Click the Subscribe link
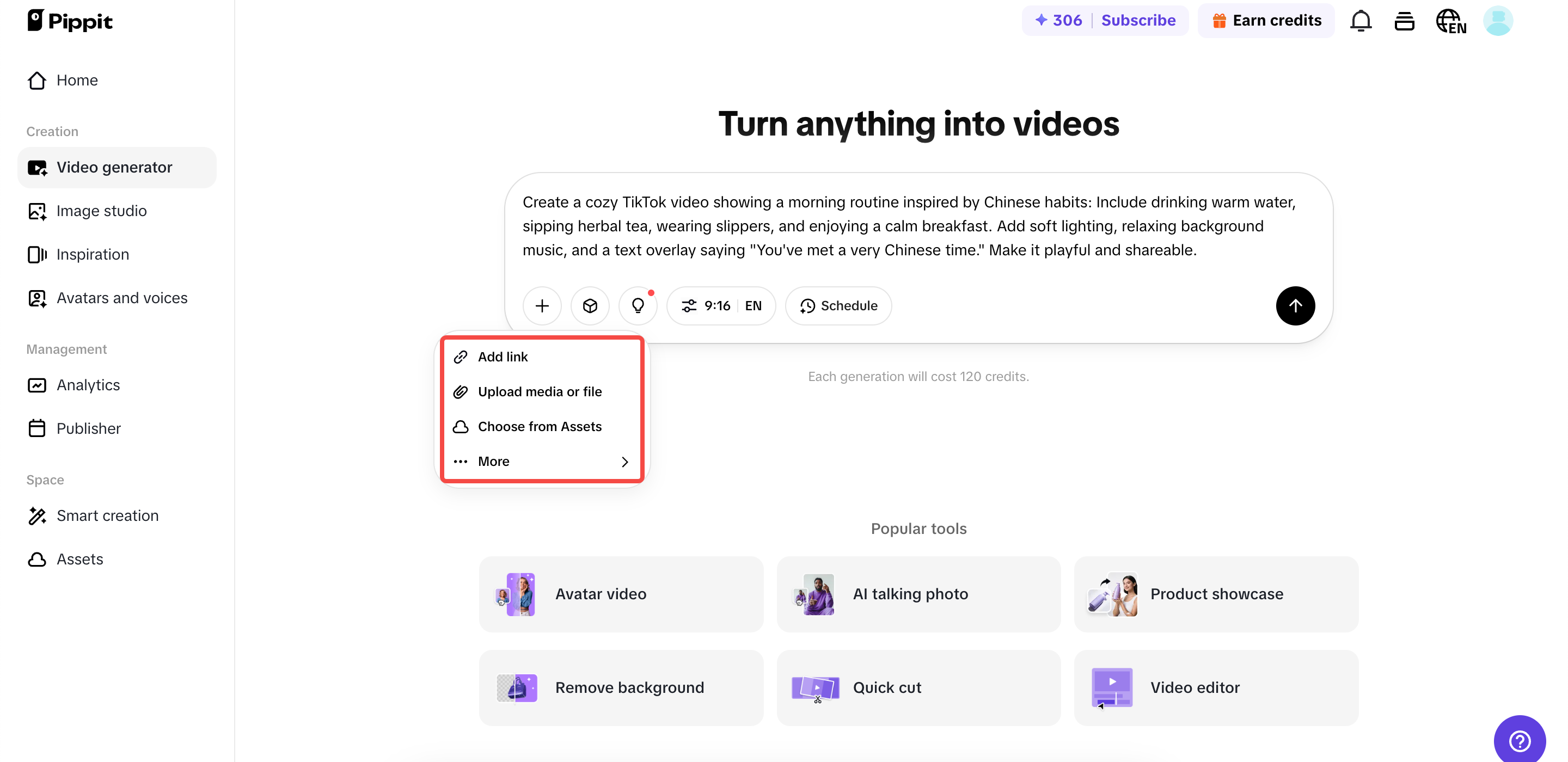The image size is (1568, 762). [x=1138, y=21]
